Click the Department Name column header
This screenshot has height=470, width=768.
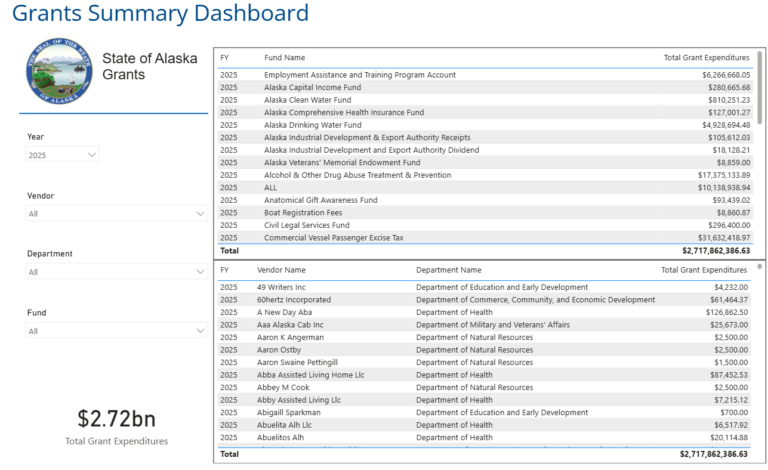[x=449, y=270]
